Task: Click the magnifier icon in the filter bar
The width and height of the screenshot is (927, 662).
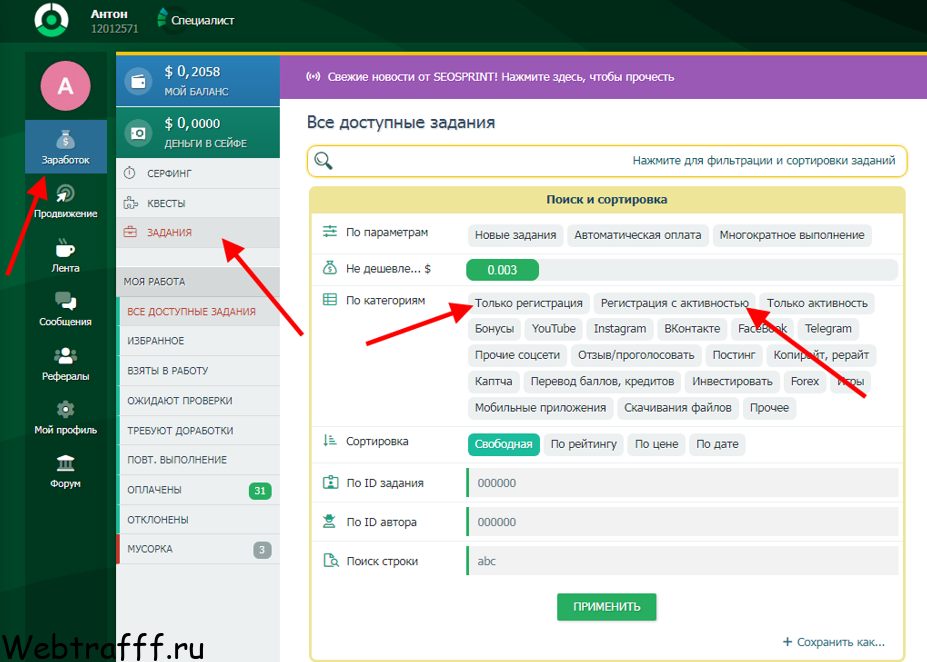Action: pyautogui.click(x=323, y=160)
